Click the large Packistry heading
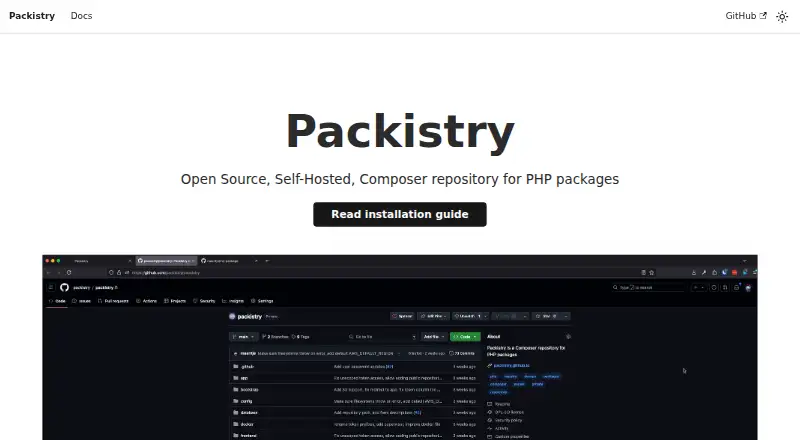Viewport: 800px width, 440px height. click(x=400, y=132)
